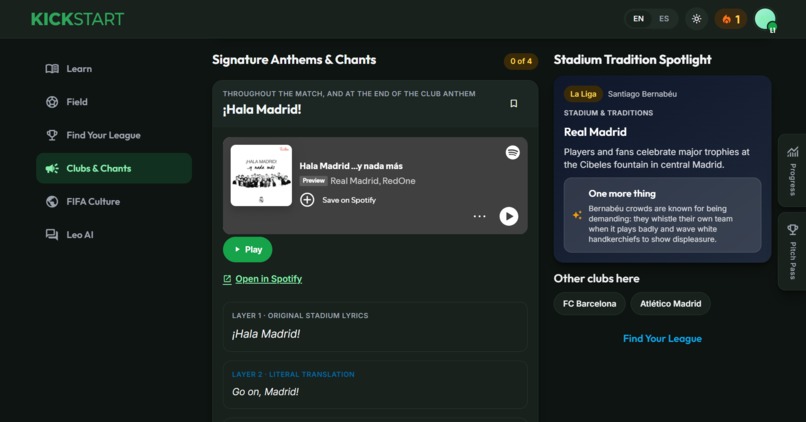Viewport: 806px width, 422px height.
Task: Click the Signature Anthems & Chants heading
Action: point(294,60)
